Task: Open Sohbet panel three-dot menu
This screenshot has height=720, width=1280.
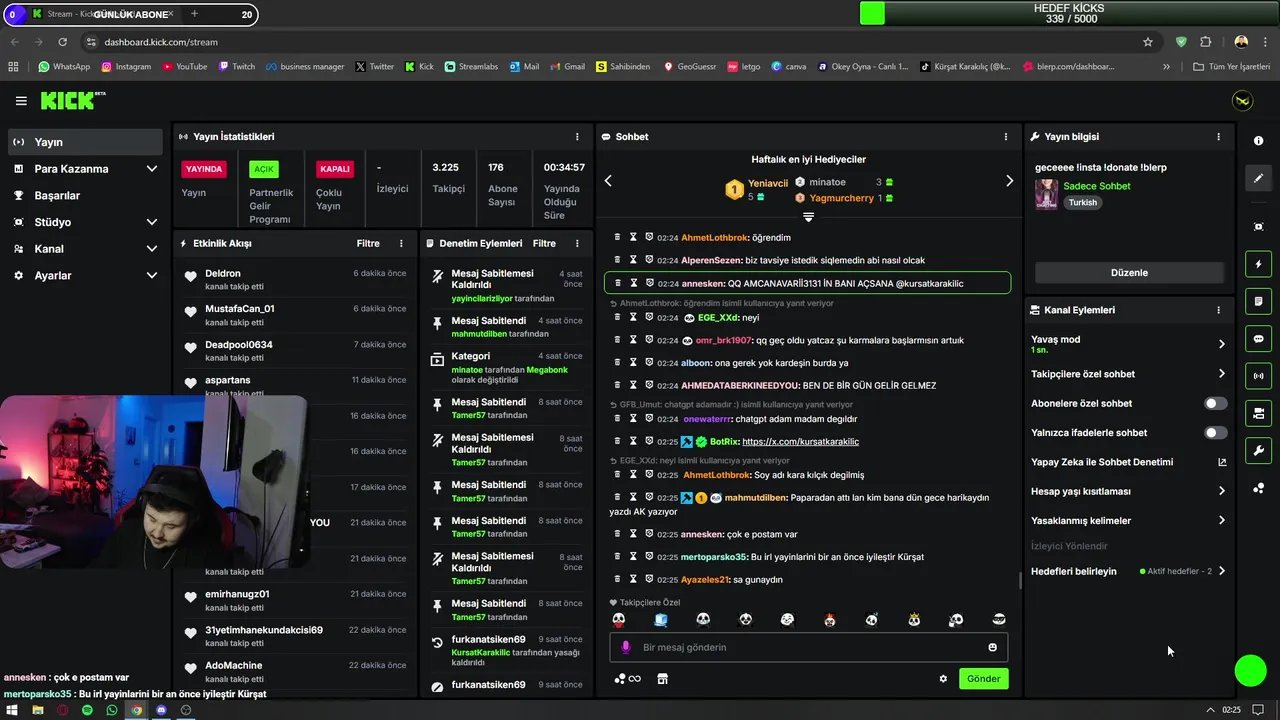Action: (x=1006, y=136)
